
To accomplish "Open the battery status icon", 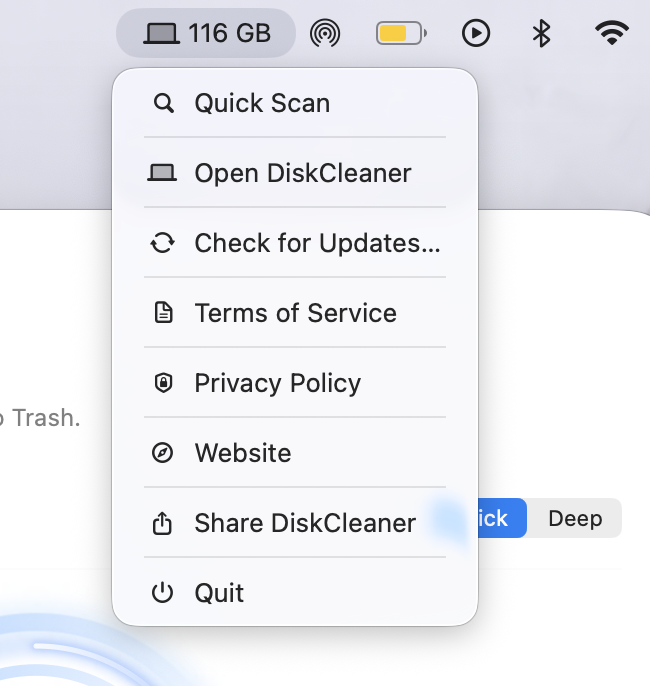I will (x=401, y=33).
